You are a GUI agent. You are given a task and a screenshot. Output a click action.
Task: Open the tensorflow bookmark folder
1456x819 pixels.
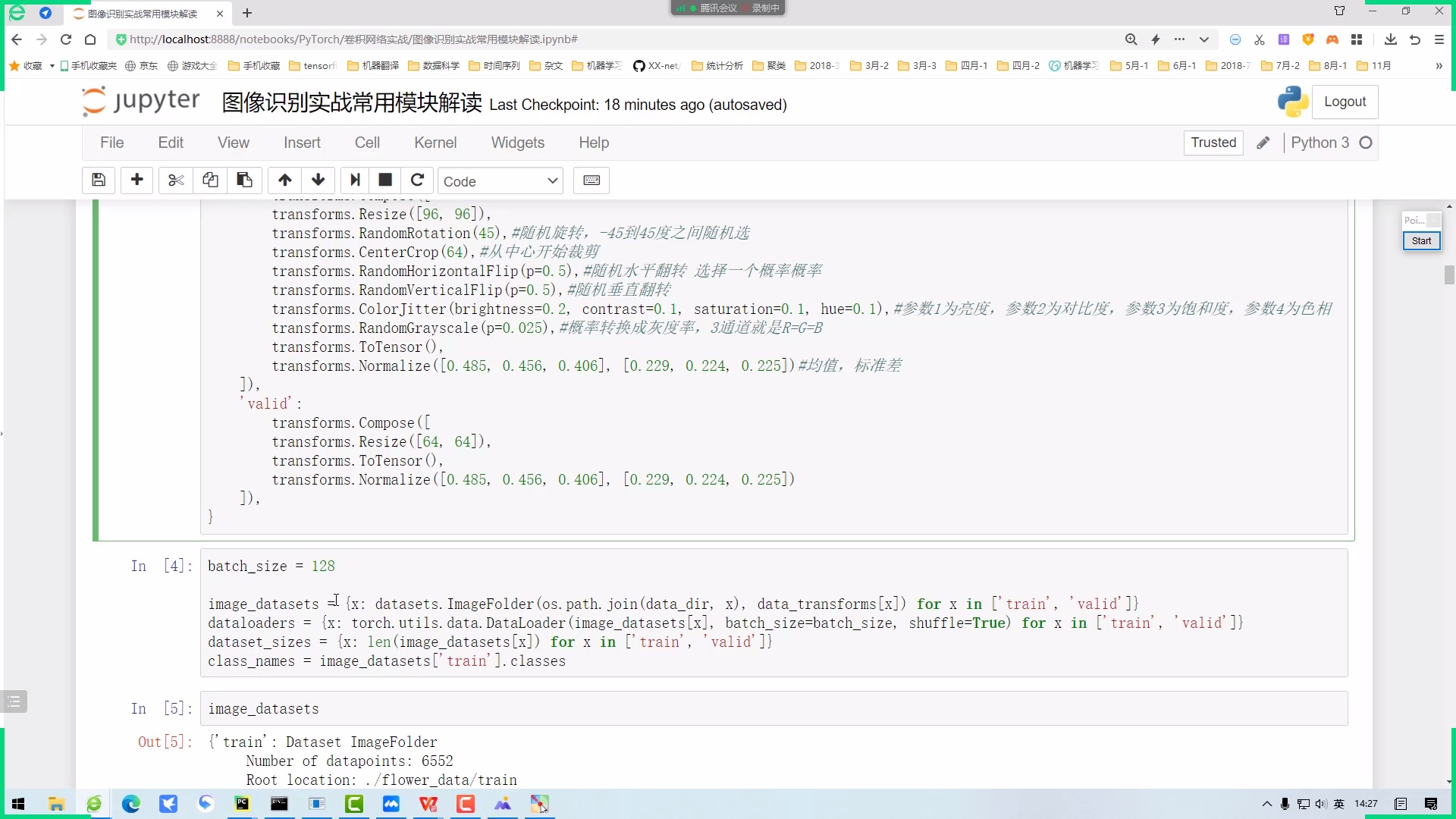[x=312, y=66]
